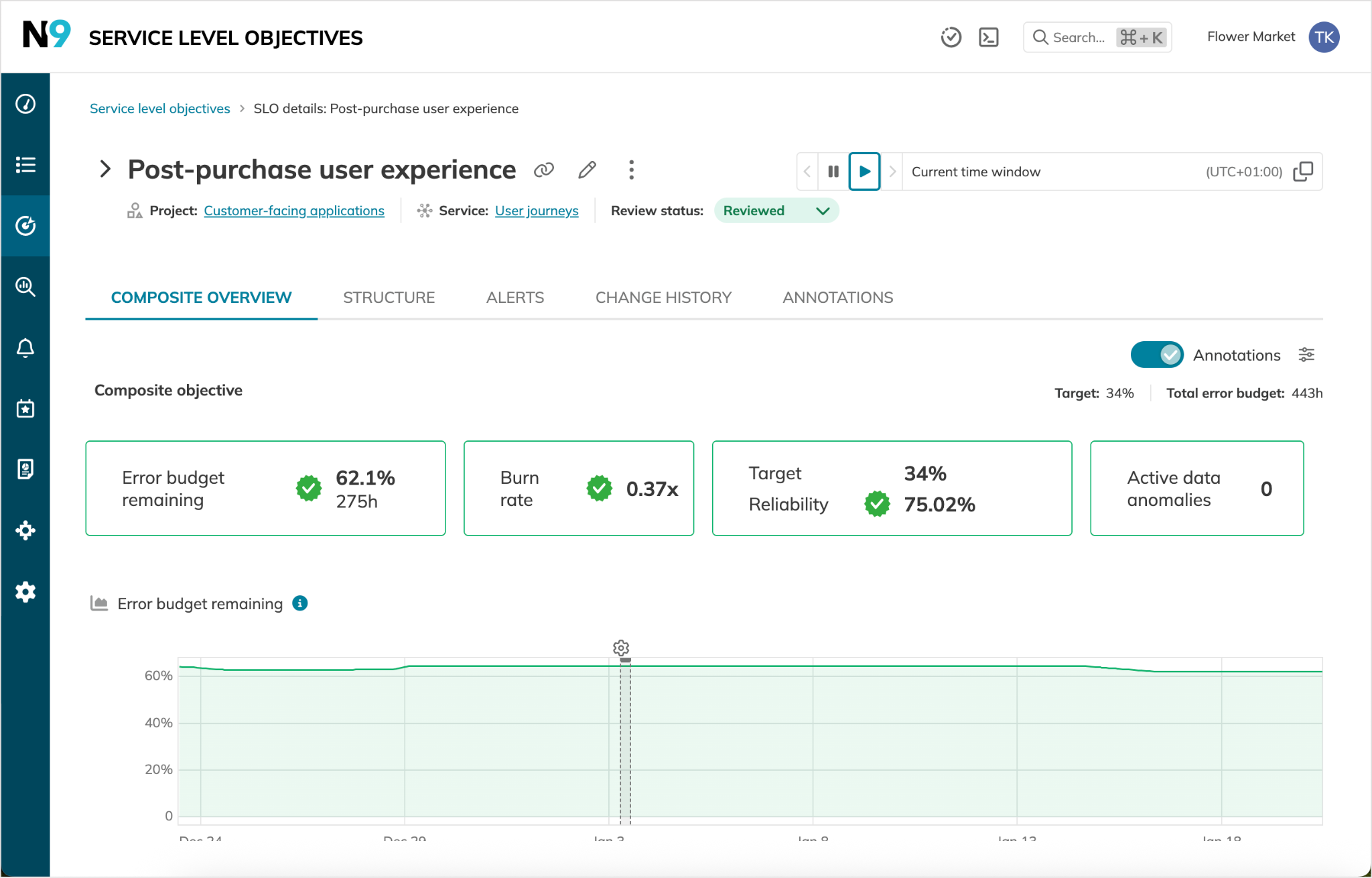Viewport: 1372px width, 878px height.
Task: Open the CHANGE HISTORY tab
Action: pos(663,298)
